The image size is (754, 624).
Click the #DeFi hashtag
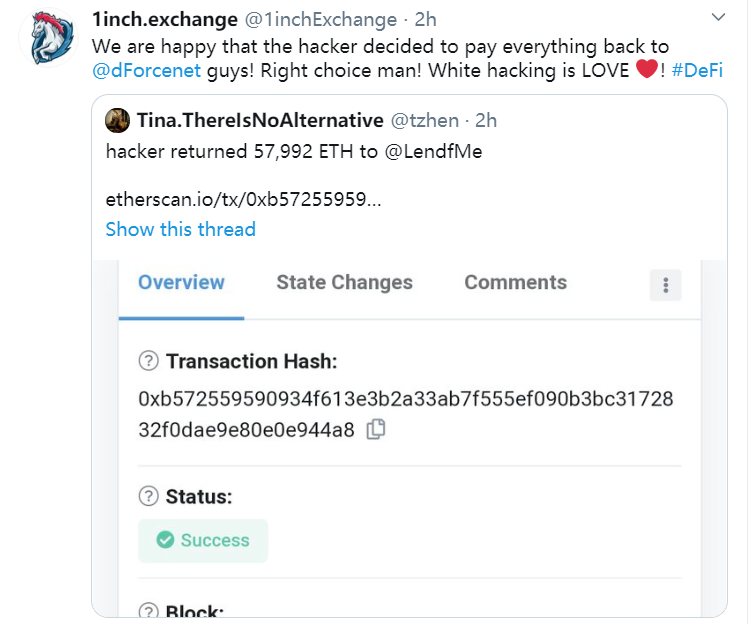[x=698, y=70]
